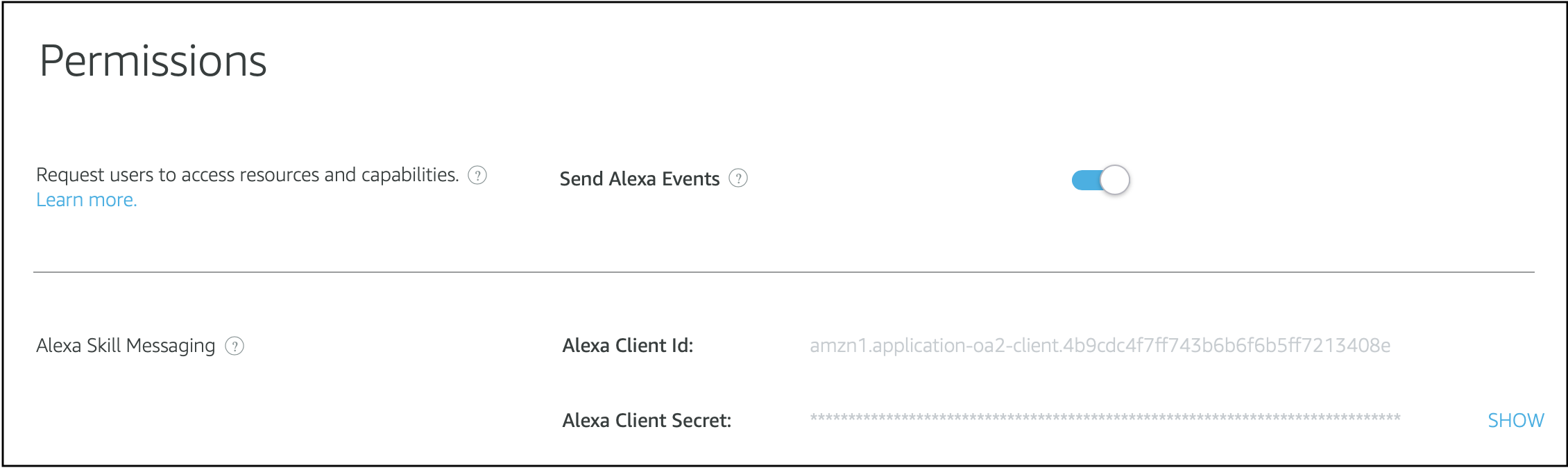Screen dimensions: 1568x468
Task: Disable the Send Alexa Events toggle
Action: 1100,180
